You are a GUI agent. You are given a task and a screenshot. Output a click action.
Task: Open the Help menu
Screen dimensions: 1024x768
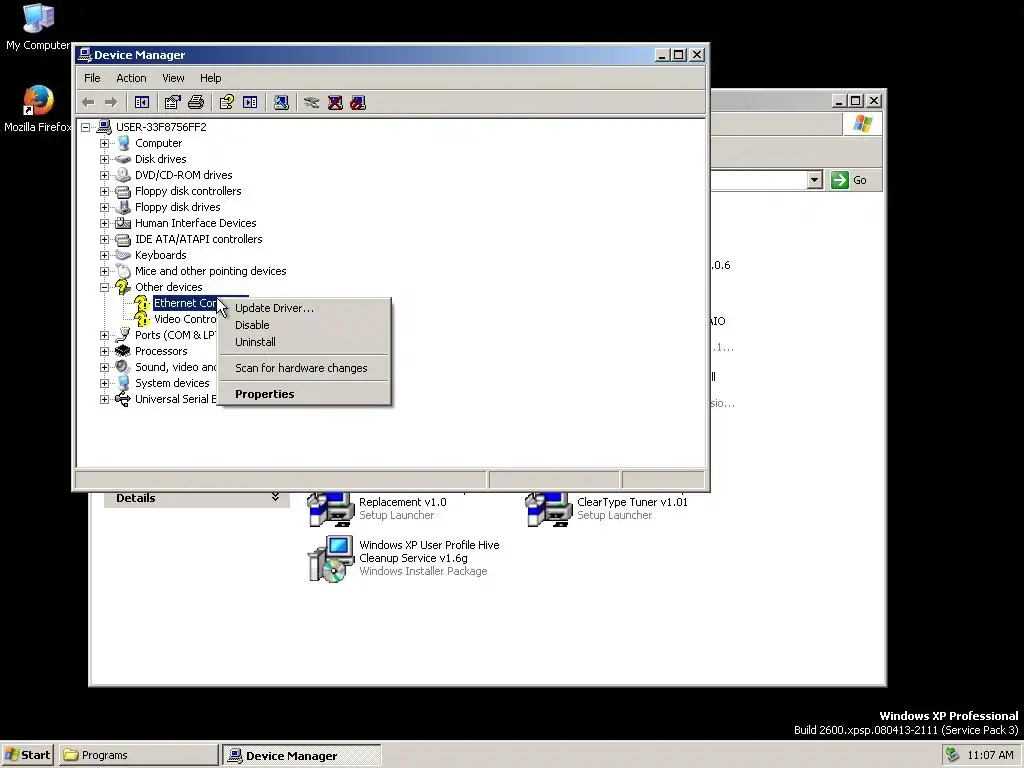[x=210, y=78]
